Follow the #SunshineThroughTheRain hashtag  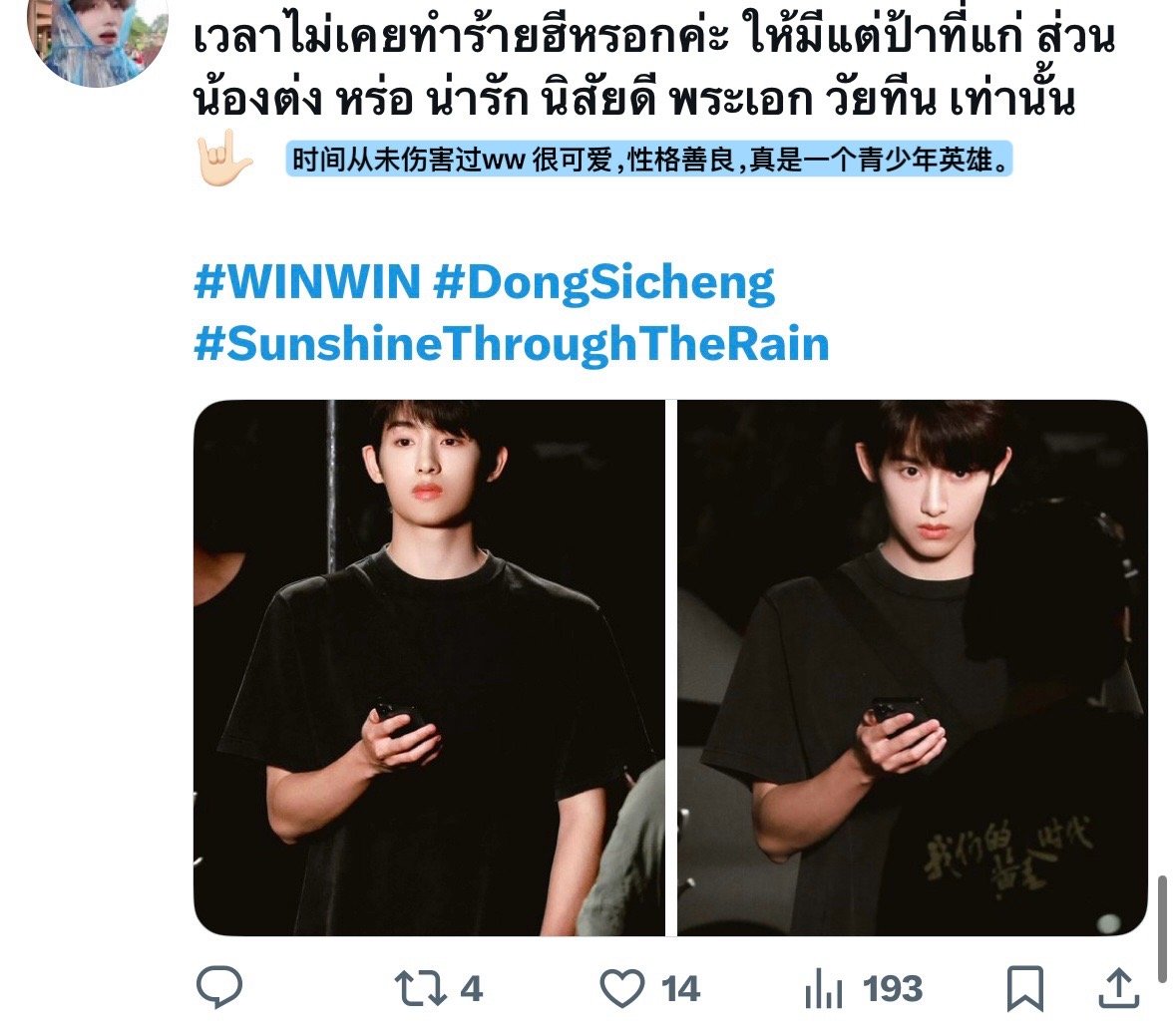point(512,346)
